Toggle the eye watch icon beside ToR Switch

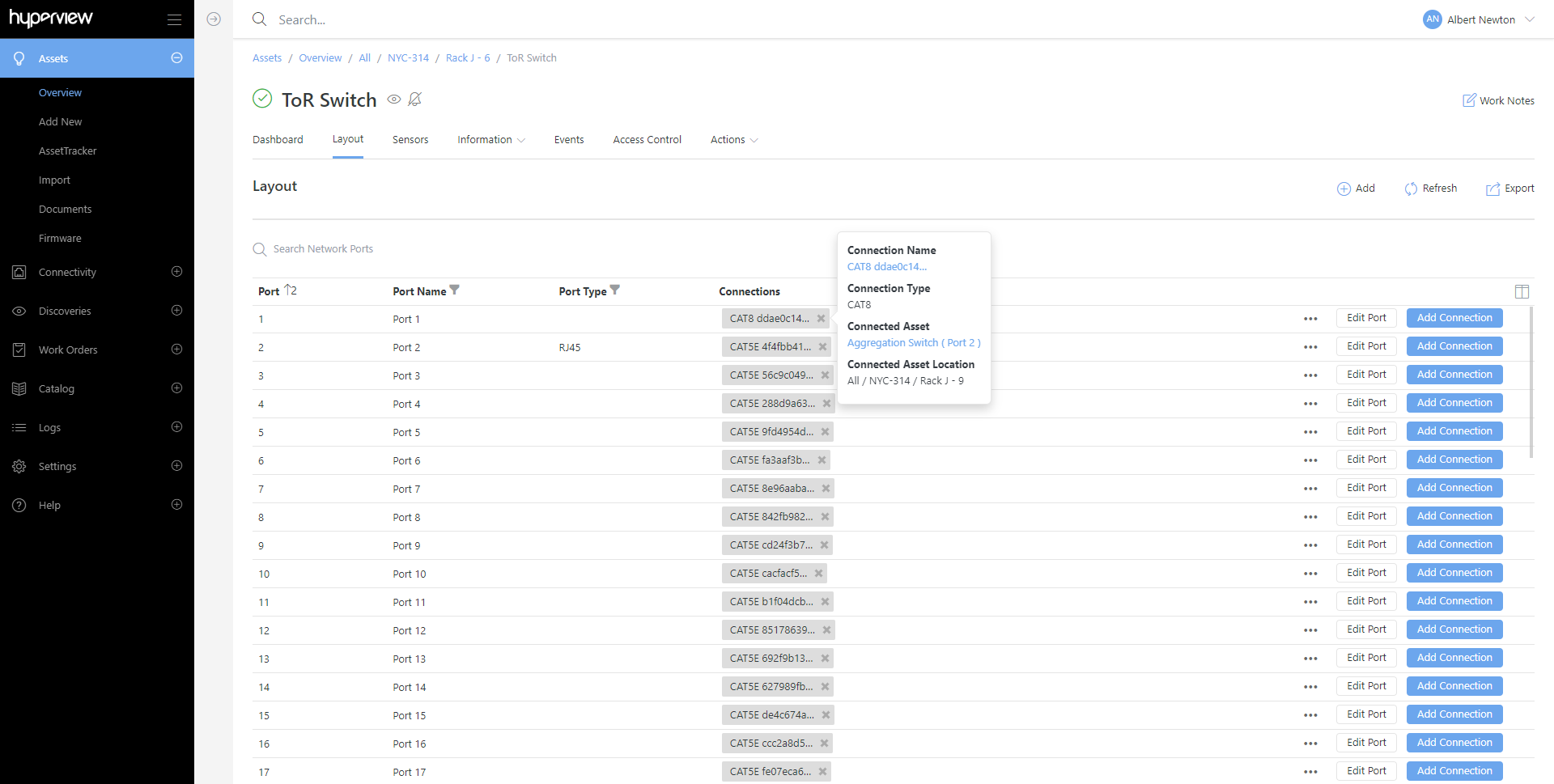(x=394, y=100)
